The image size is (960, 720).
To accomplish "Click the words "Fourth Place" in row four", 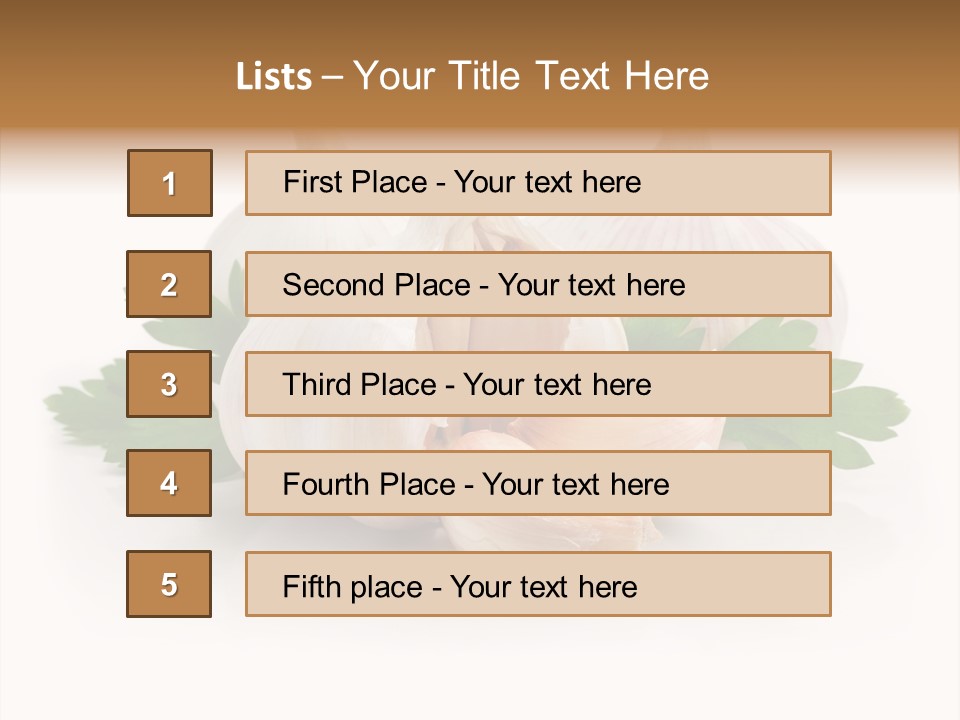I will pyautogui.click(x=369, y=485).
